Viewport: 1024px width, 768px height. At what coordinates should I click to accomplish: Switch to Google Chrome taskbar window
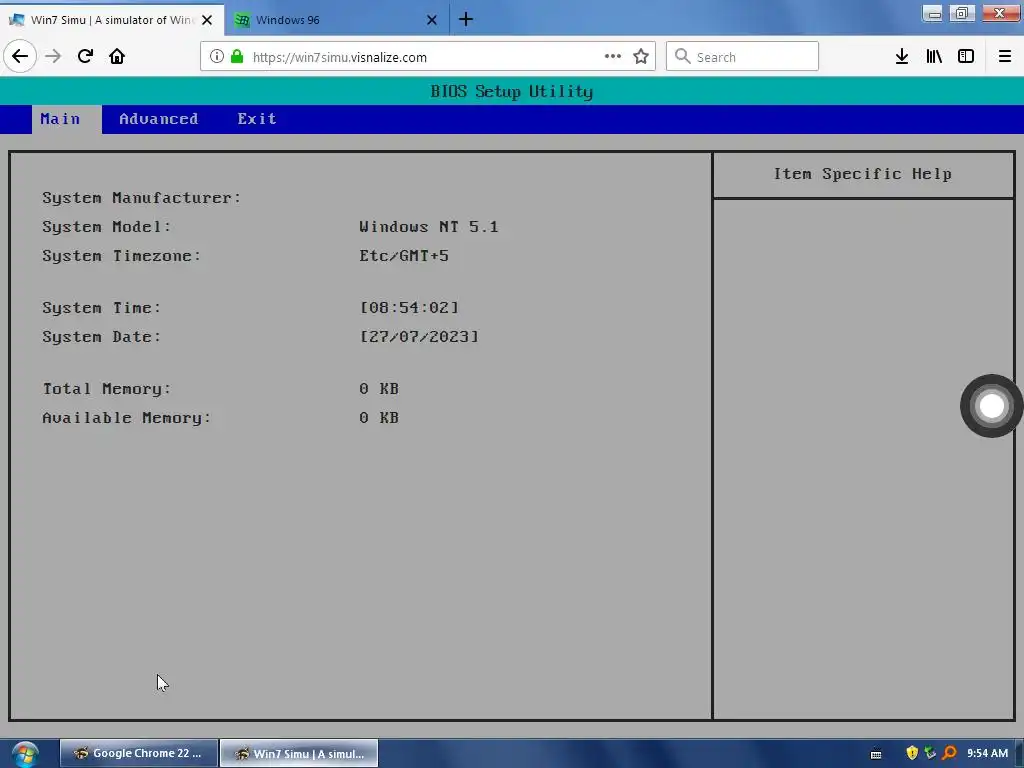click(139, 754)
